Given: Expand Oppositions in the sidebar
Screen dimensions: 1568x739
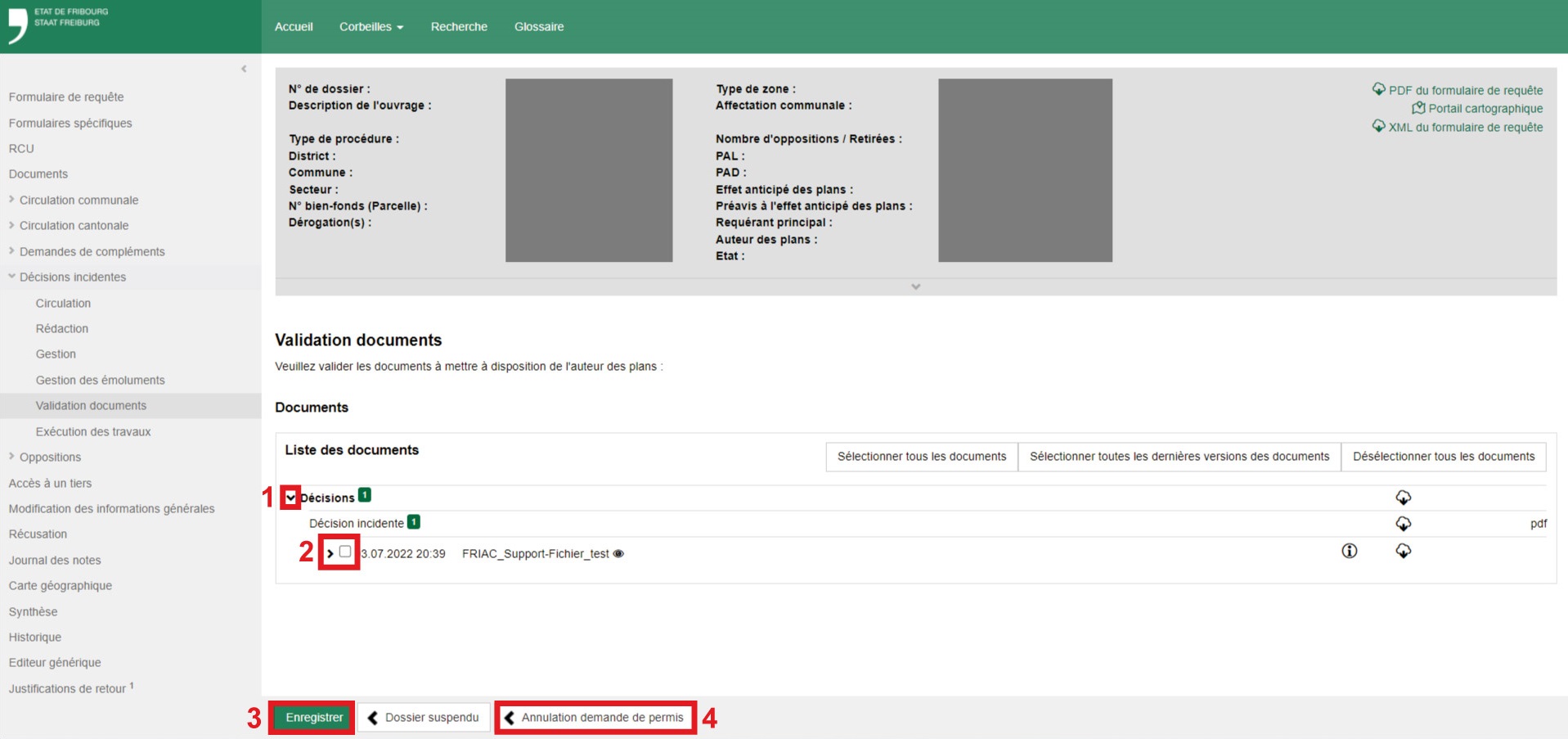Looking at the screenshot, I should tap(50, 457).
